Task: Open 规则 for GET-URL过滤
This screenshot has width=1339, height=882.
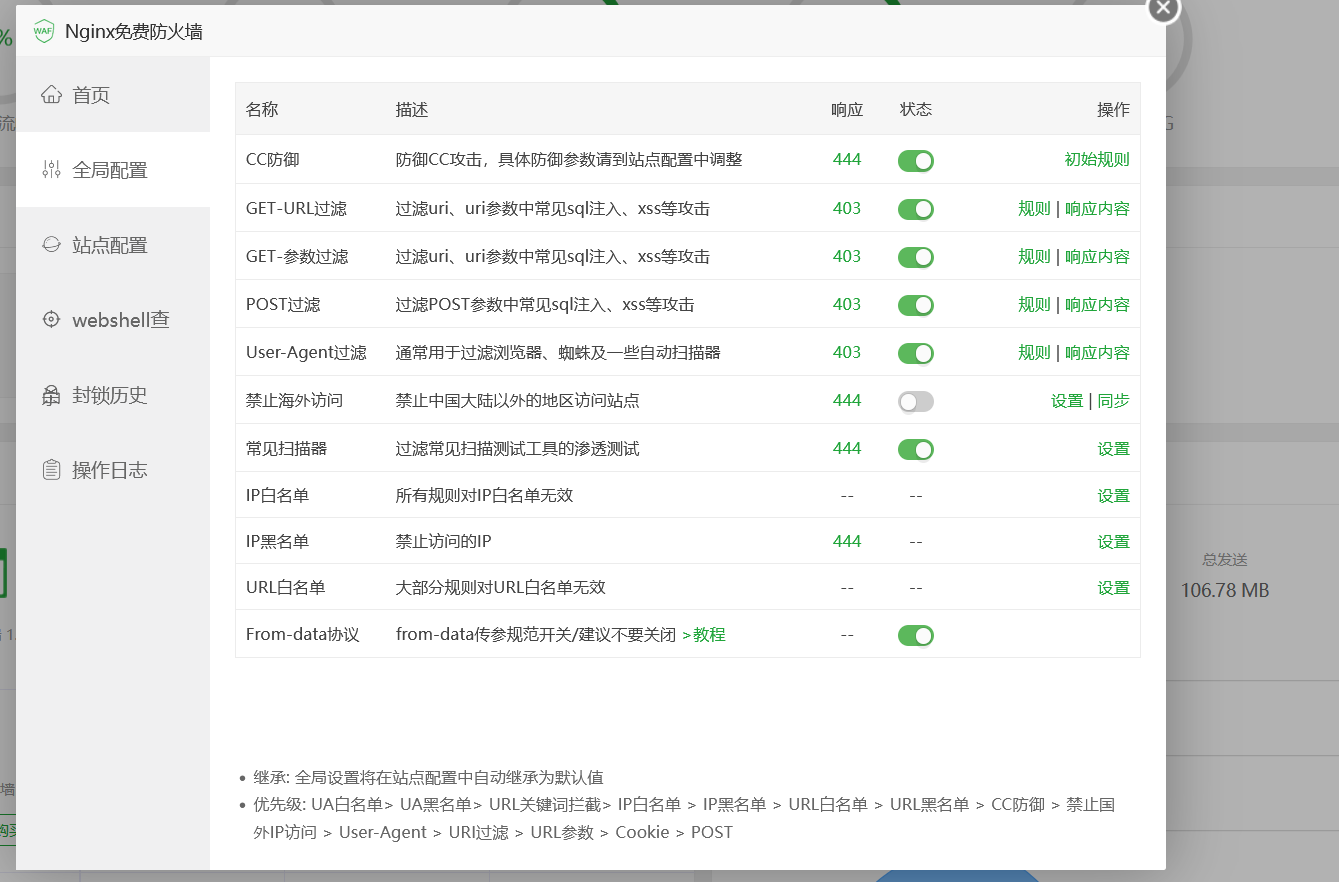Action: [1034, 208]
